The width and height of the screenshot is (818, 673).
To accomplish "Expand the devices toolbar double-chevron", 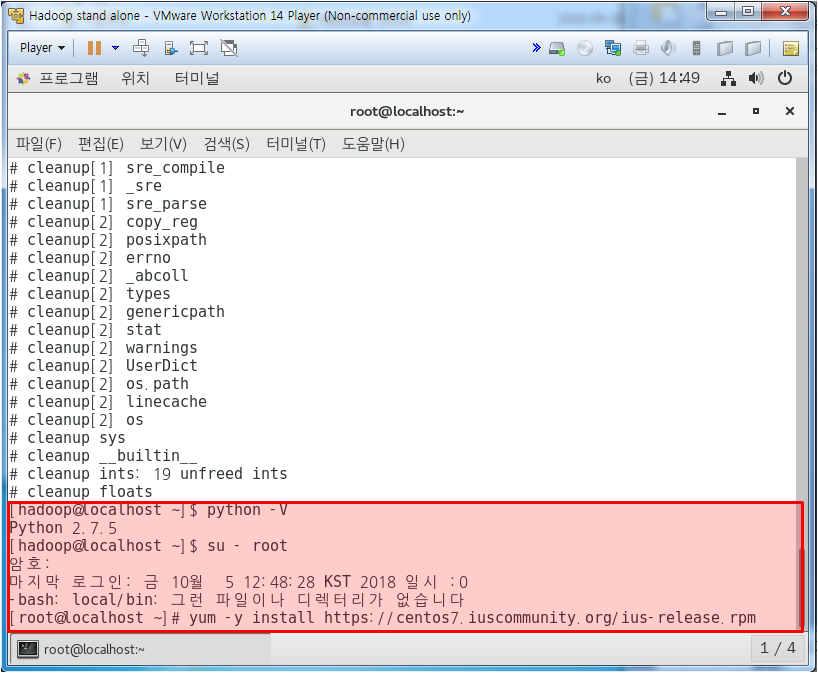I will pyautogui.click(x=536, y=48).
